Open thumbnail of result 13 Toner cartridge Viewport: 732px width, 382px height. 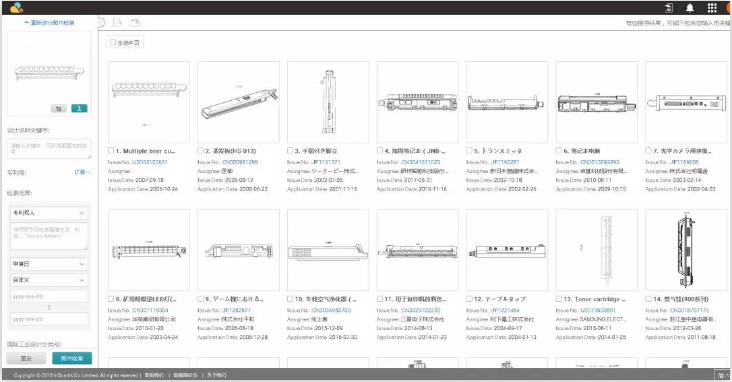pyautogui.click(x=597, y=250)
